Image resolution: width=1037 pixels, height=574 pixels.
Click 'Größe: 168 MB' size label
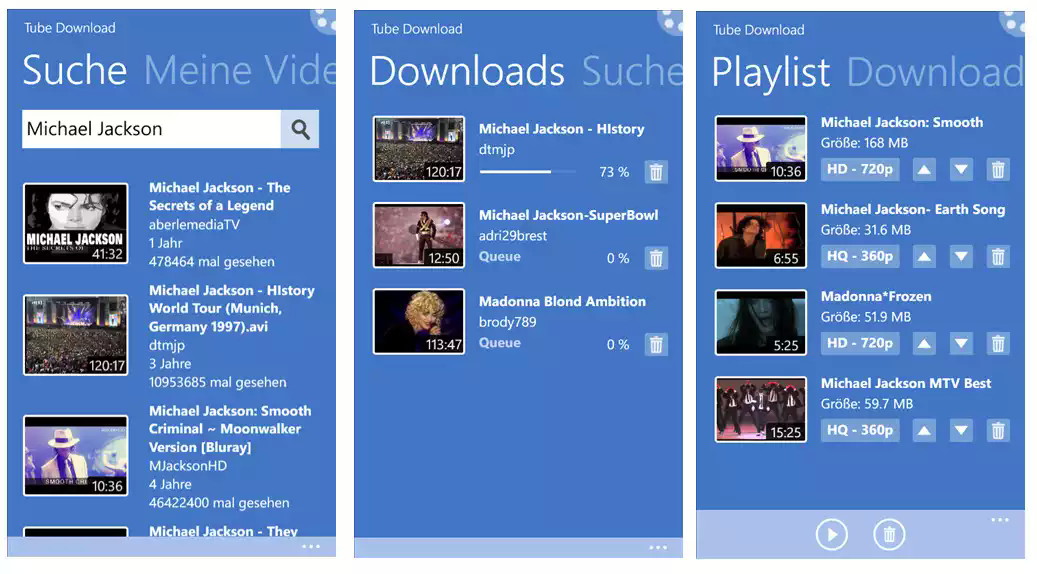864,143
